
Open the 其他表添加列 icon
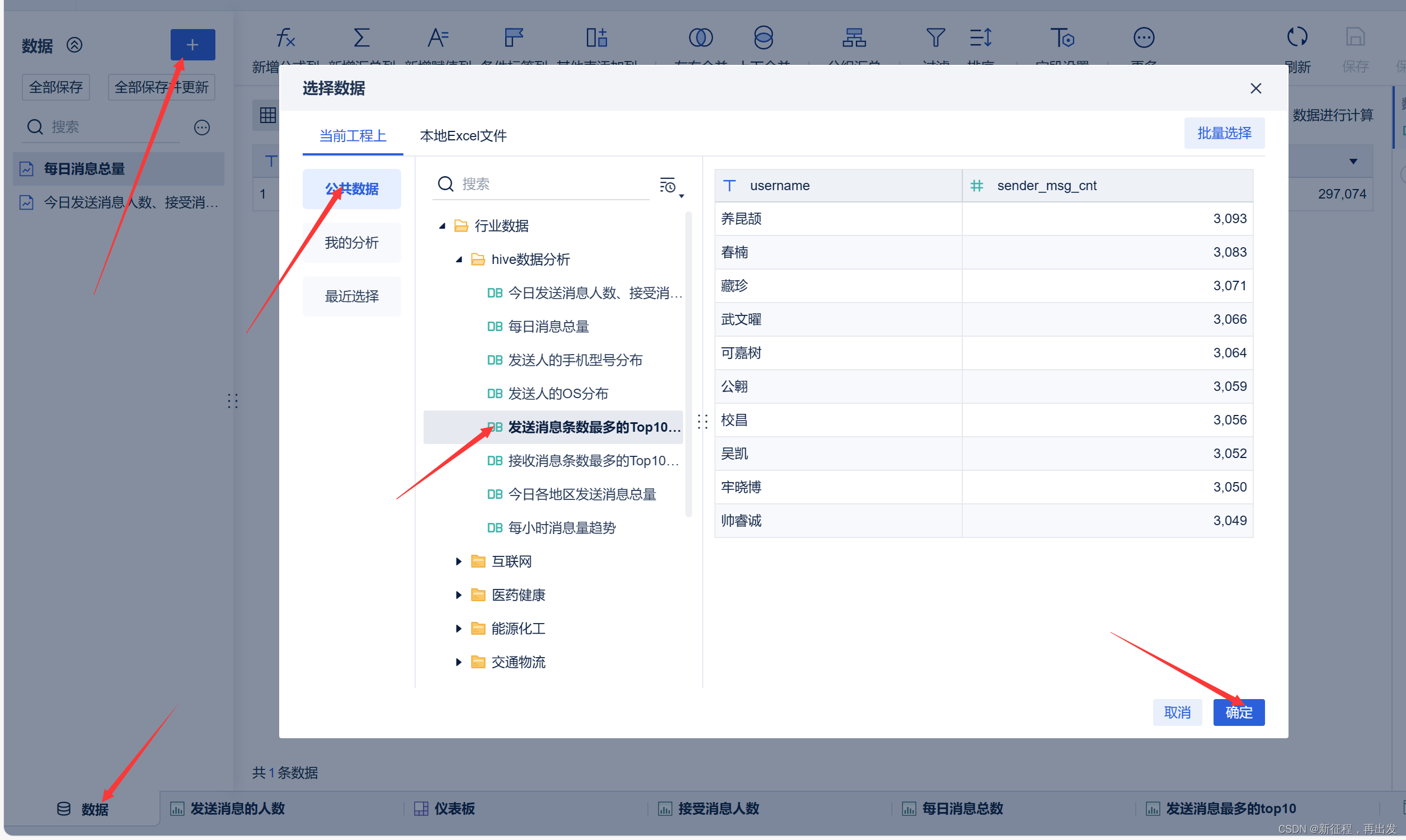coord(596,38)
